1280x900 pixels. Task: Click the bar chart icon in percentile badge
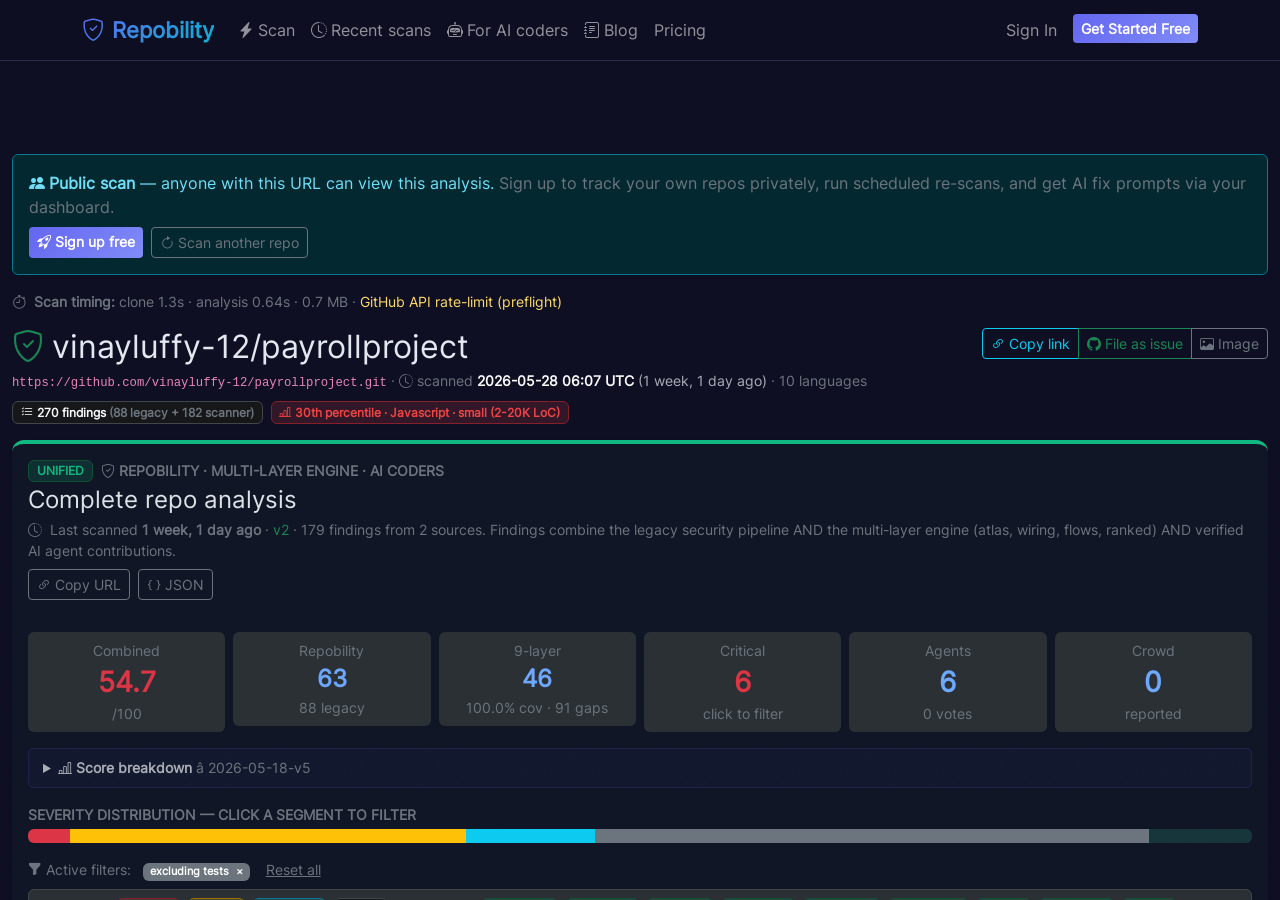tap(285, 412)
